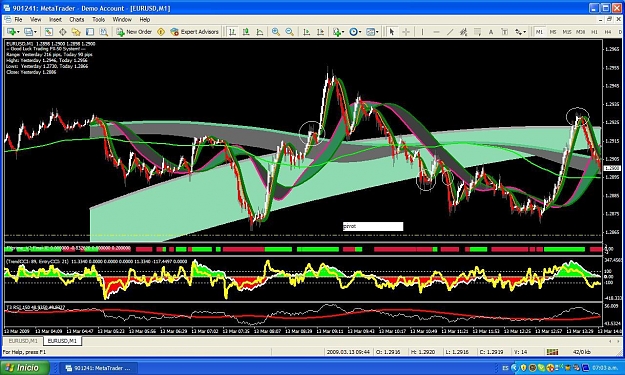Viewport: 625px width, 375px height.
Task: Select the Equidistant Channel tool
Action: pos(463,32)
